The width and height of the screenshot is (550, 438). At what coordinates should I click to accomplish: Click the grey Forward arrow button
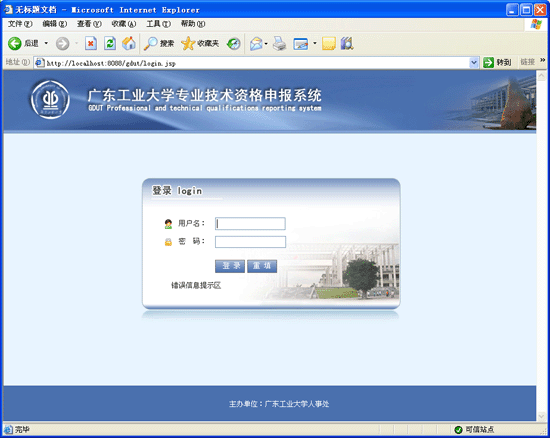[x=63, y=44]
